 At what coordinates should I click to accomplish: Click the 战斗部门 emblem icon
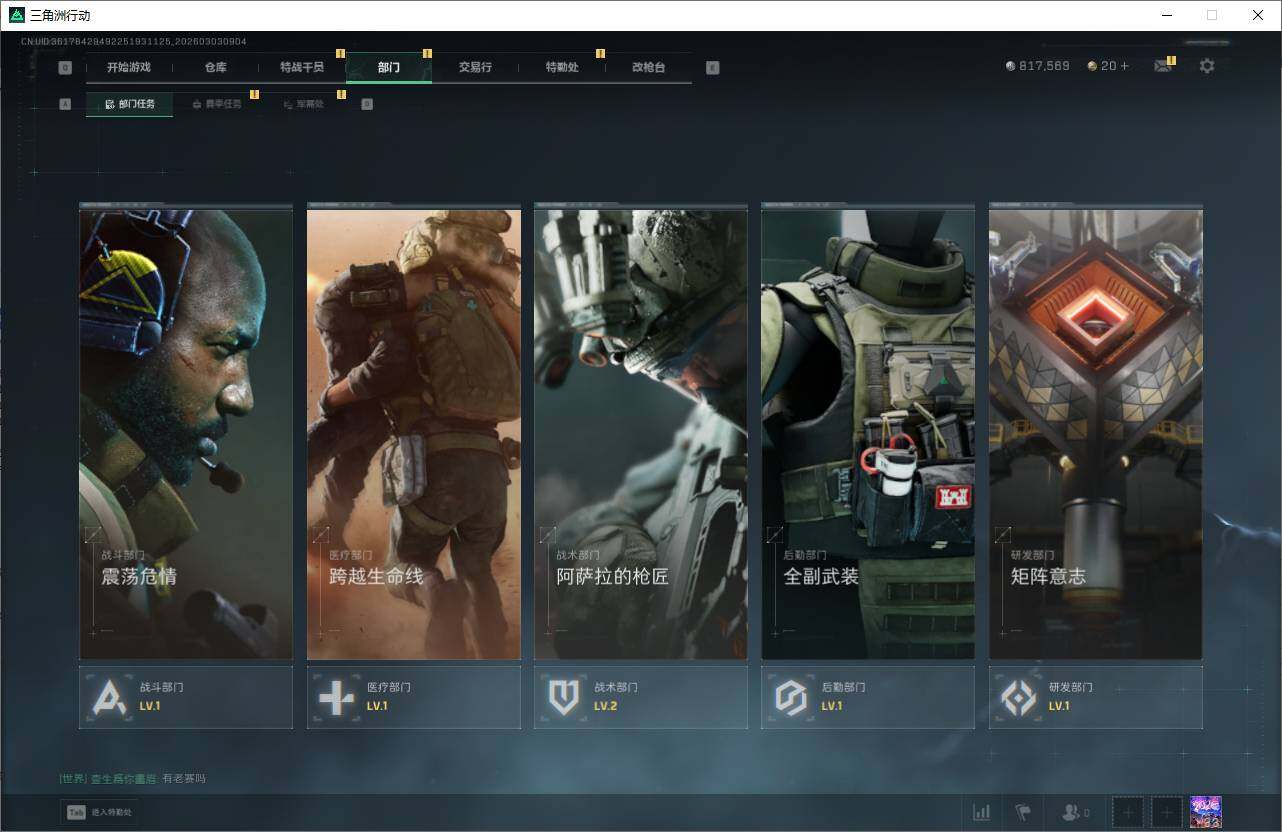[x=109, y=697]
